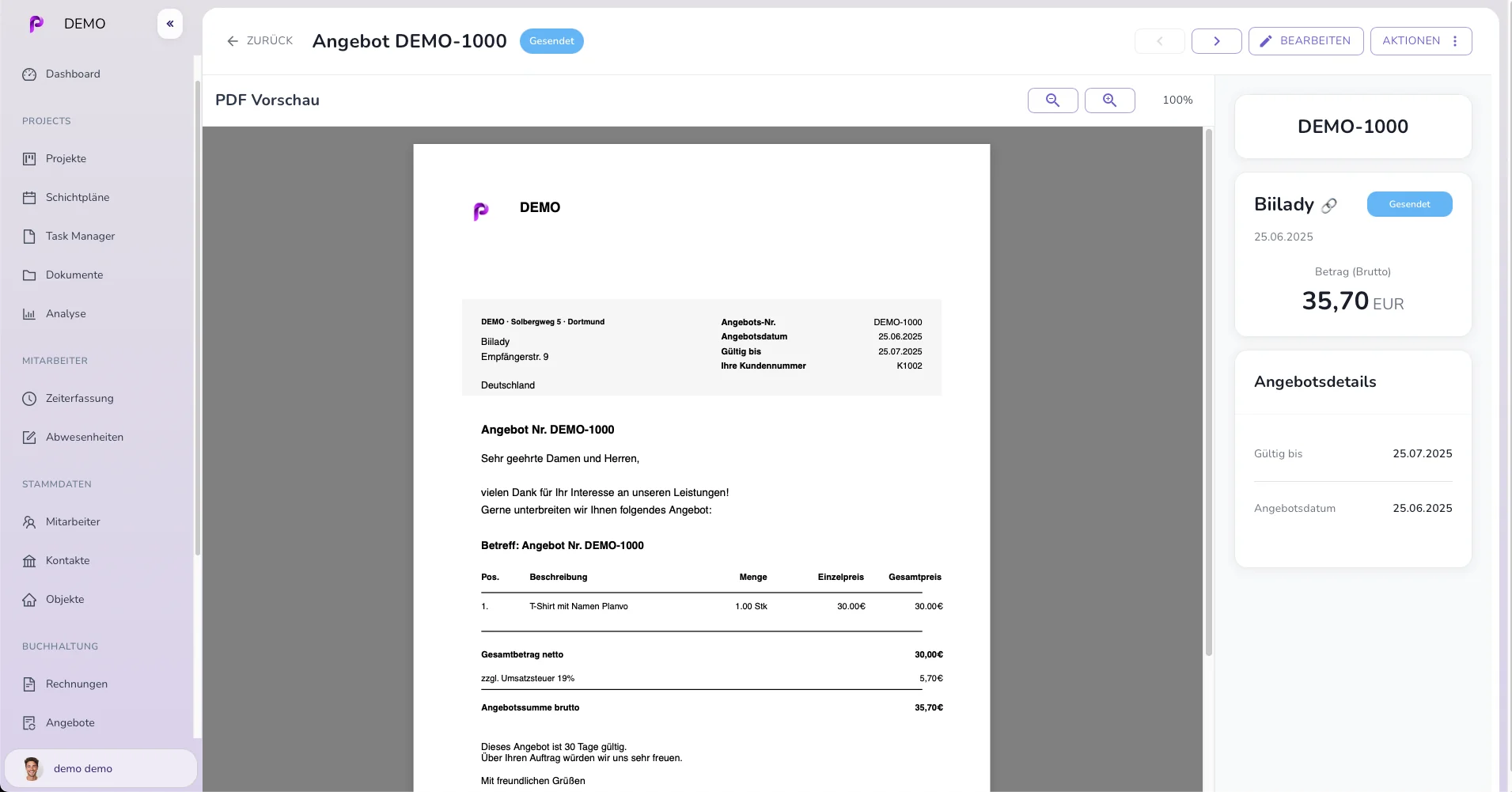Click the Zeiterfassung clock icon
This screenshot has width=1512, height=792.
pyautogui.click(x=29, y=399)
